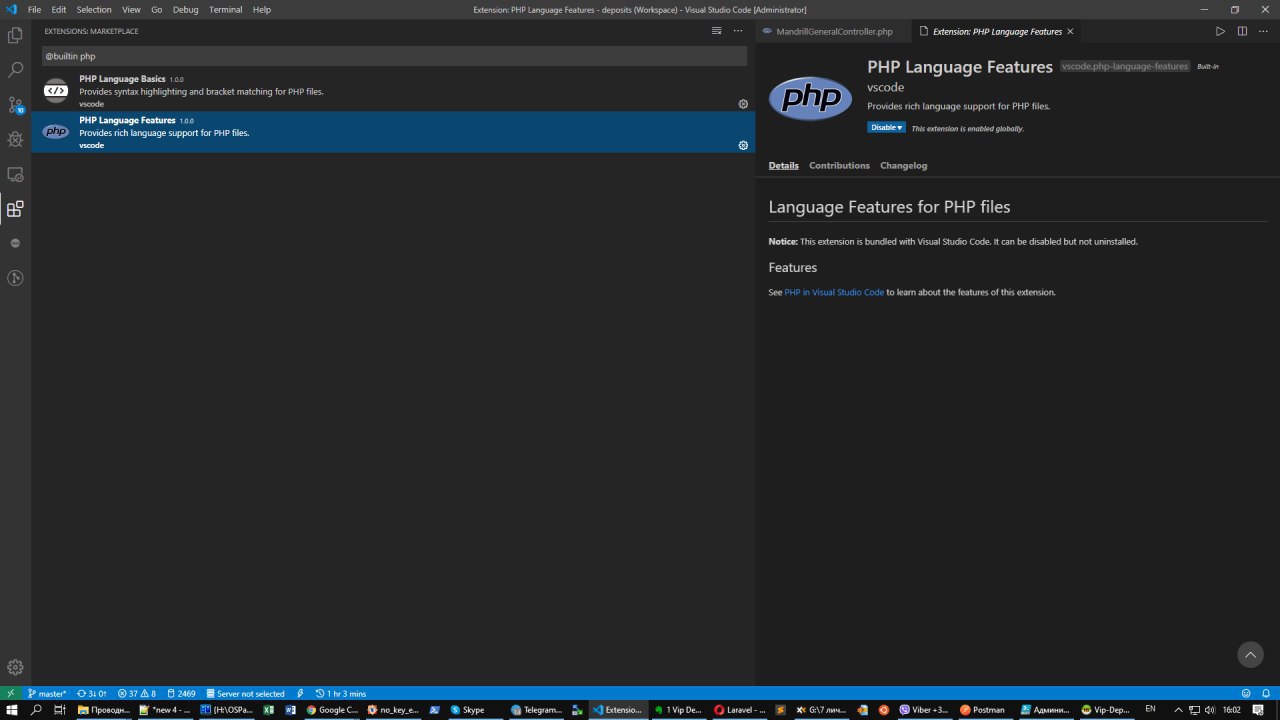Switch to the Changelog tab
The width and height of the screenshot is (1280, 720).
point(904,166)
